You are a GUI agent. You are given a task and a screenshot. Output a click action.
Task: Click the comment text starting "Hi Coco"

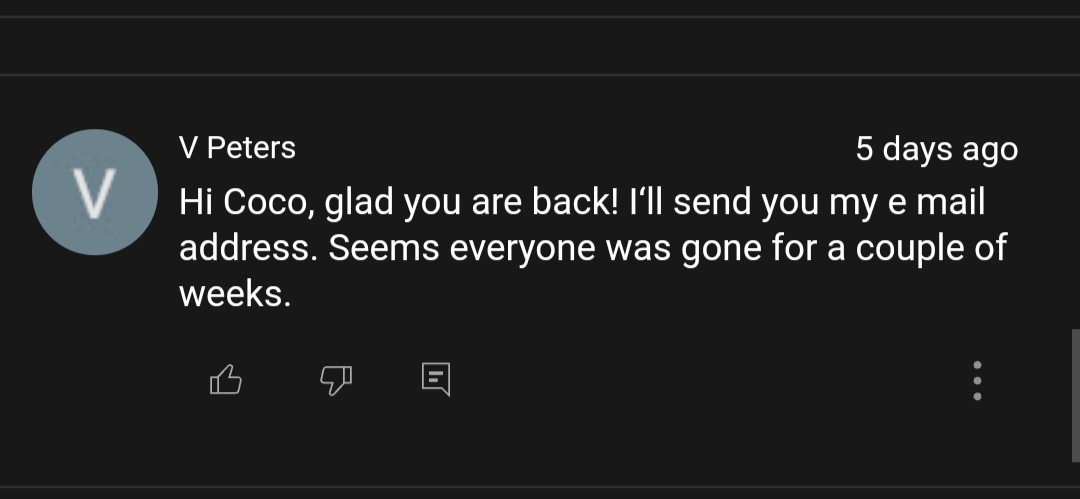(580, 203)
